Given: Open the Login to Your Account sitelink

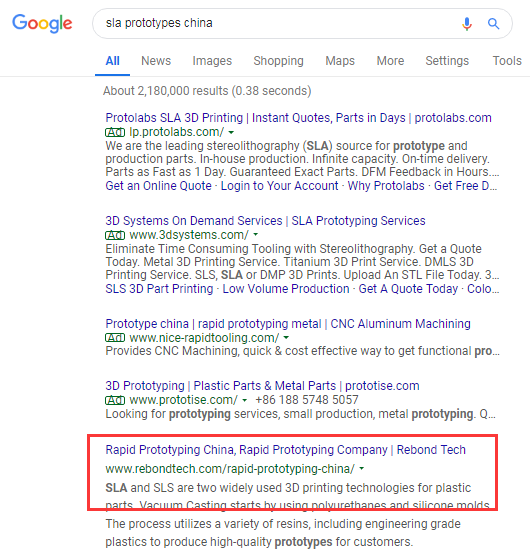Looking at the screenshot, I should click(x=279, y=186).
